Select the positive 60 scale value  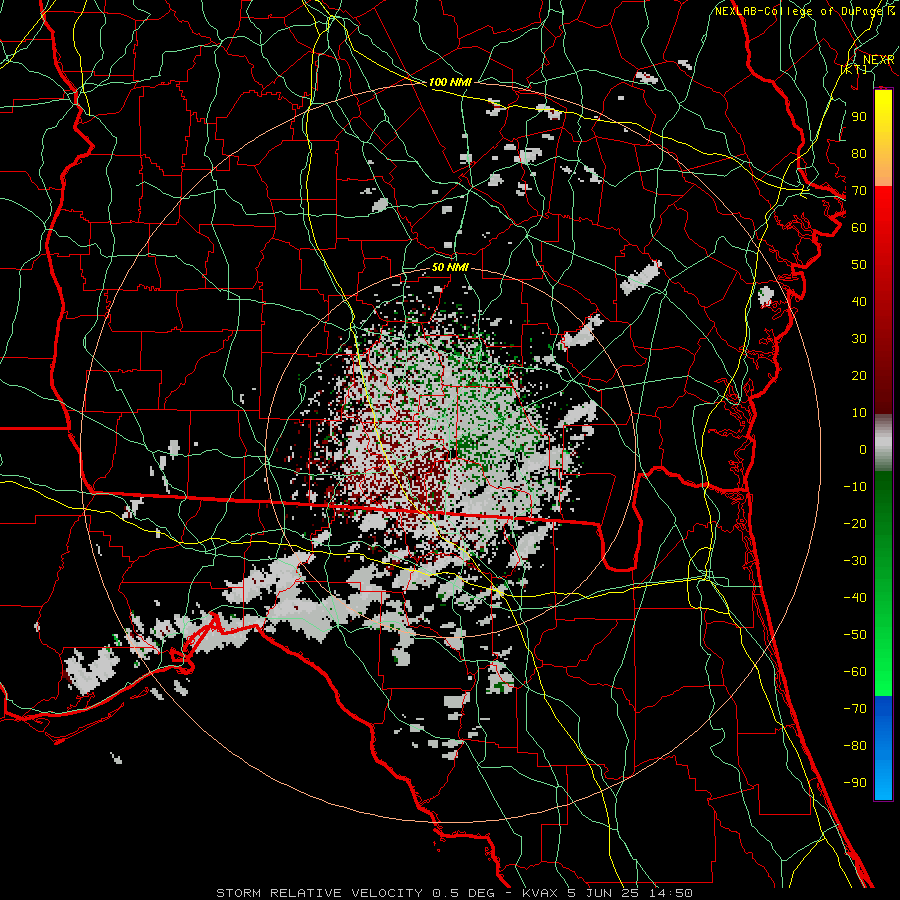click(x=859, y=228)
